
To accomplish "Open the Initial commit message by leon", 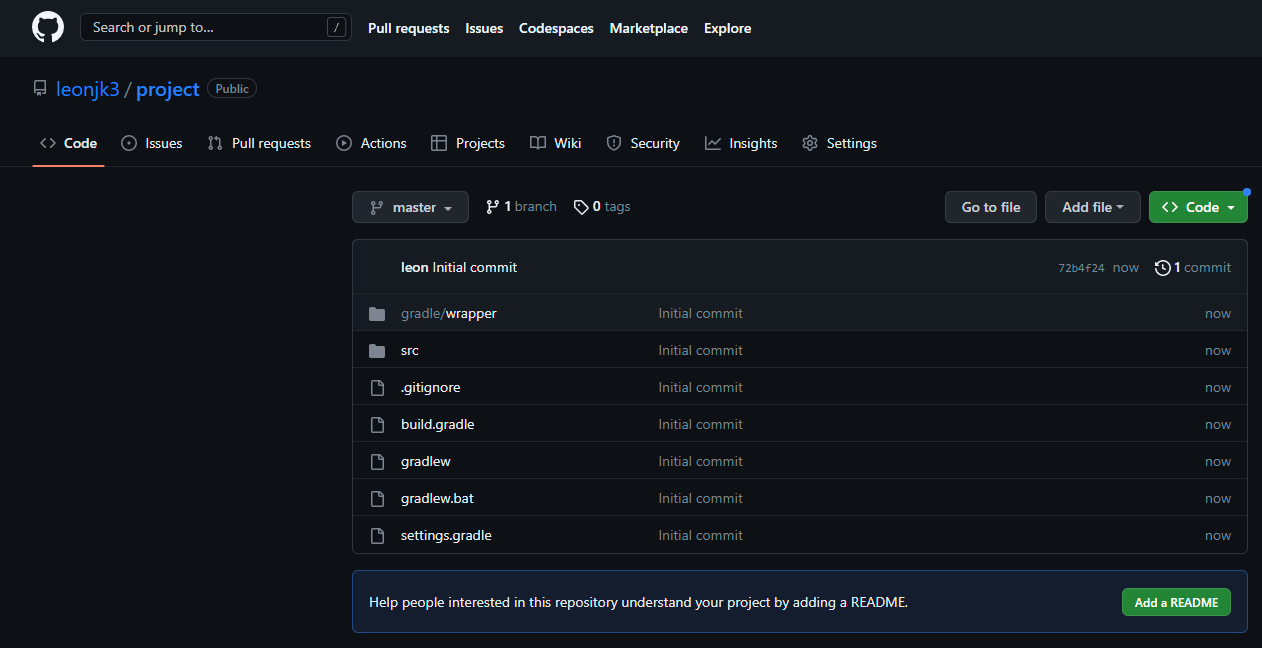I will click(x=475, y=267).
